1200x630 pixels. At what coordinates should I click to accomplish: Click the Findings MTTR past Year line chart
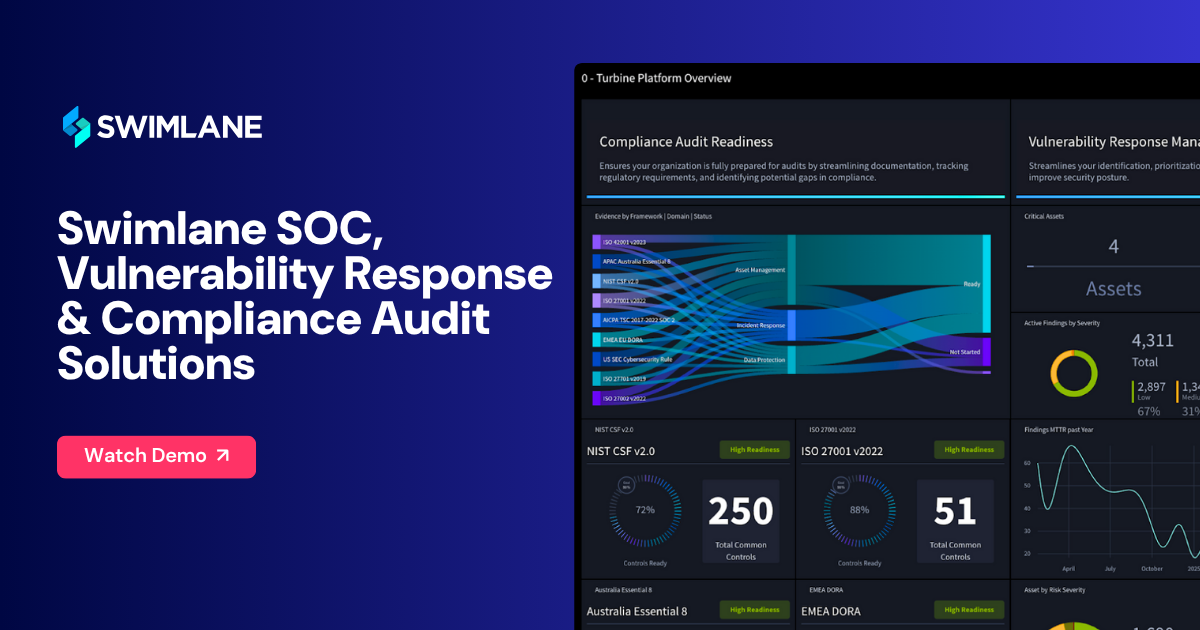click(x=1110, y=505)
